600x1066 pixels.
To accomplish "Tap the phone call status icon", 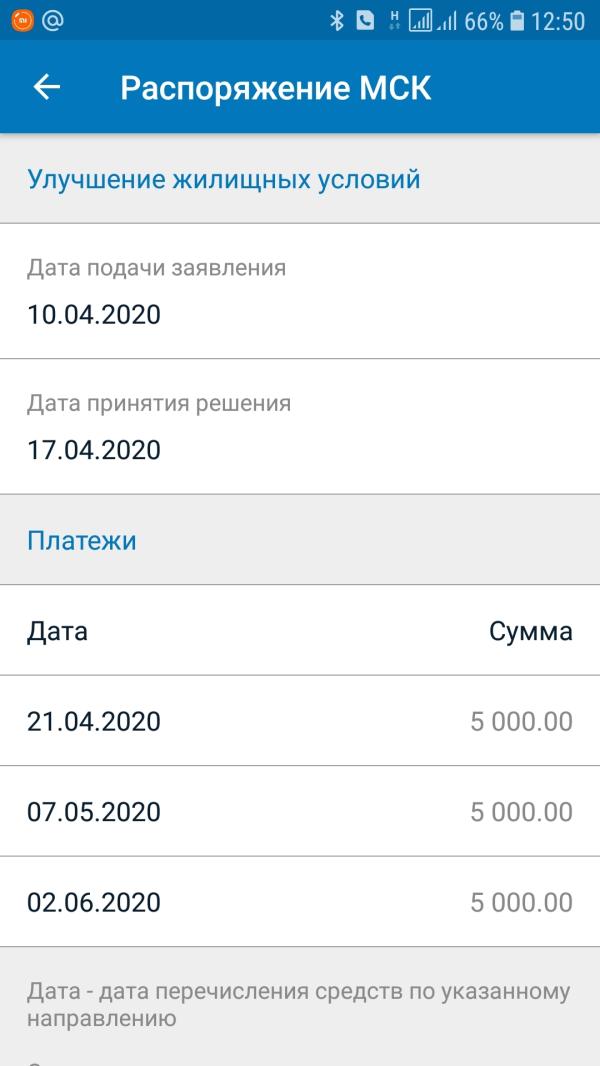I will tap(365, 21).
